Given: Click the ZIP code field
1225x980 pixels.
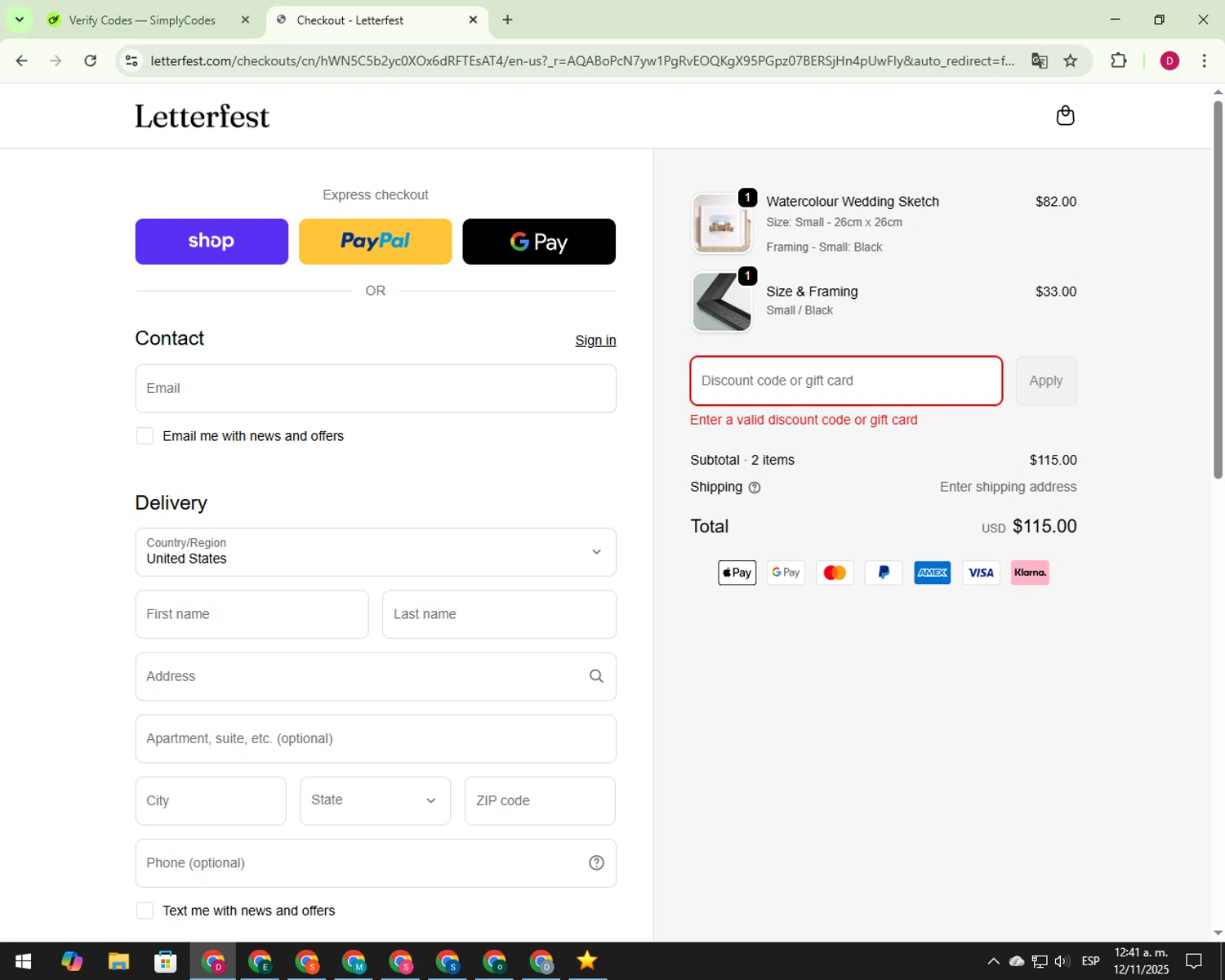Looking at the screenshot, I should [x=540, y=800].
